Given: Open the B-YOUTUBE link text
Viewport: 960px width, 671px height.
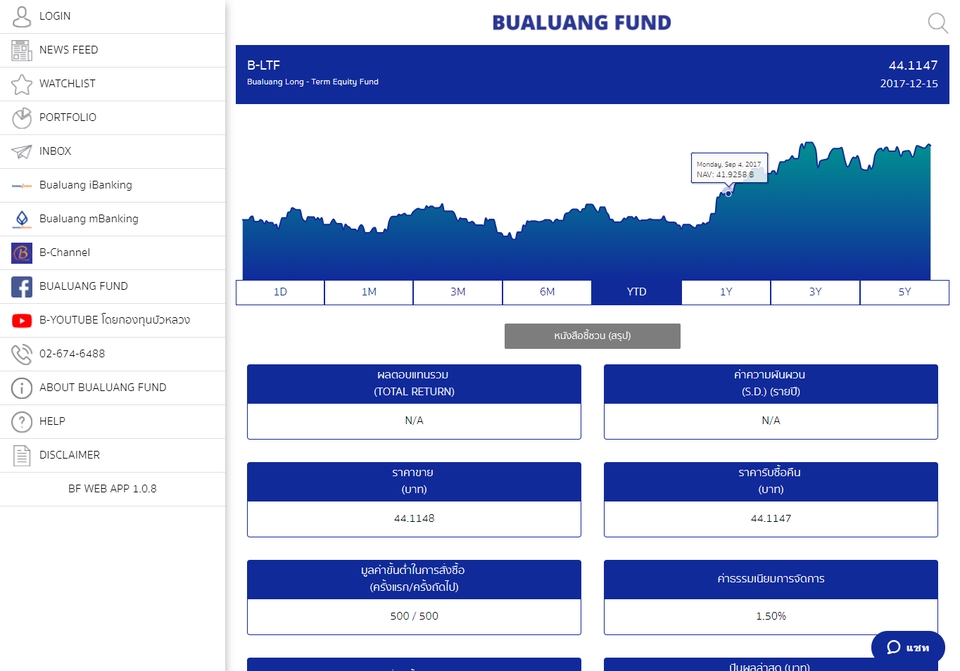Looking at the screenshot, I should tap(114, 320).
